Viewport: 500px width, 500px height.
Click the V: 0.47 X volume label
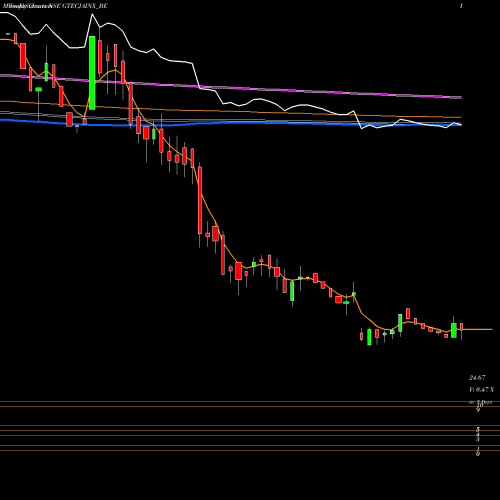482,389
